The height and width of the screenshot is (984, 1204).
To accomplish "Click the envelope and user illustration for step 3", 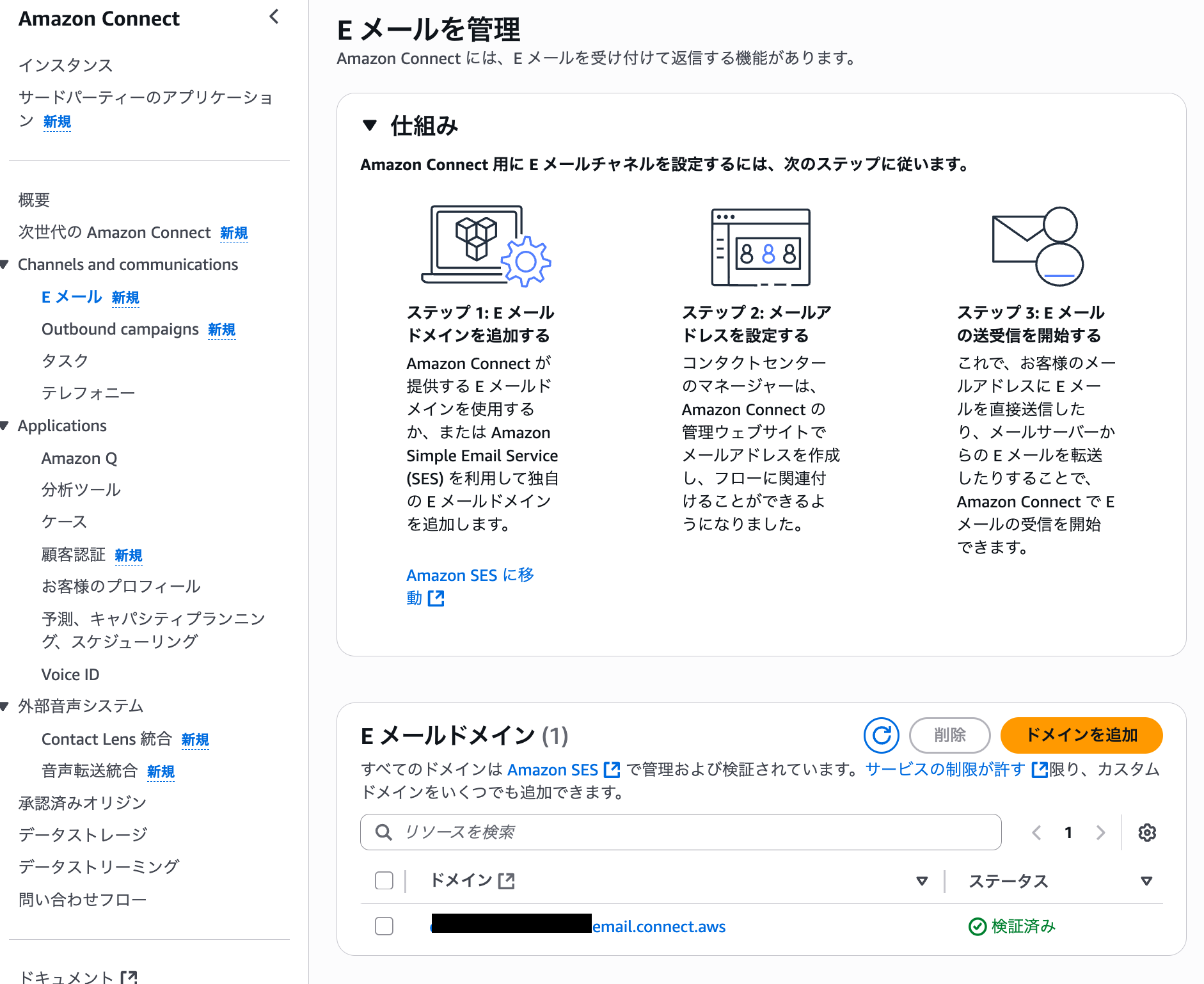I will click(x=1037, y=246).
